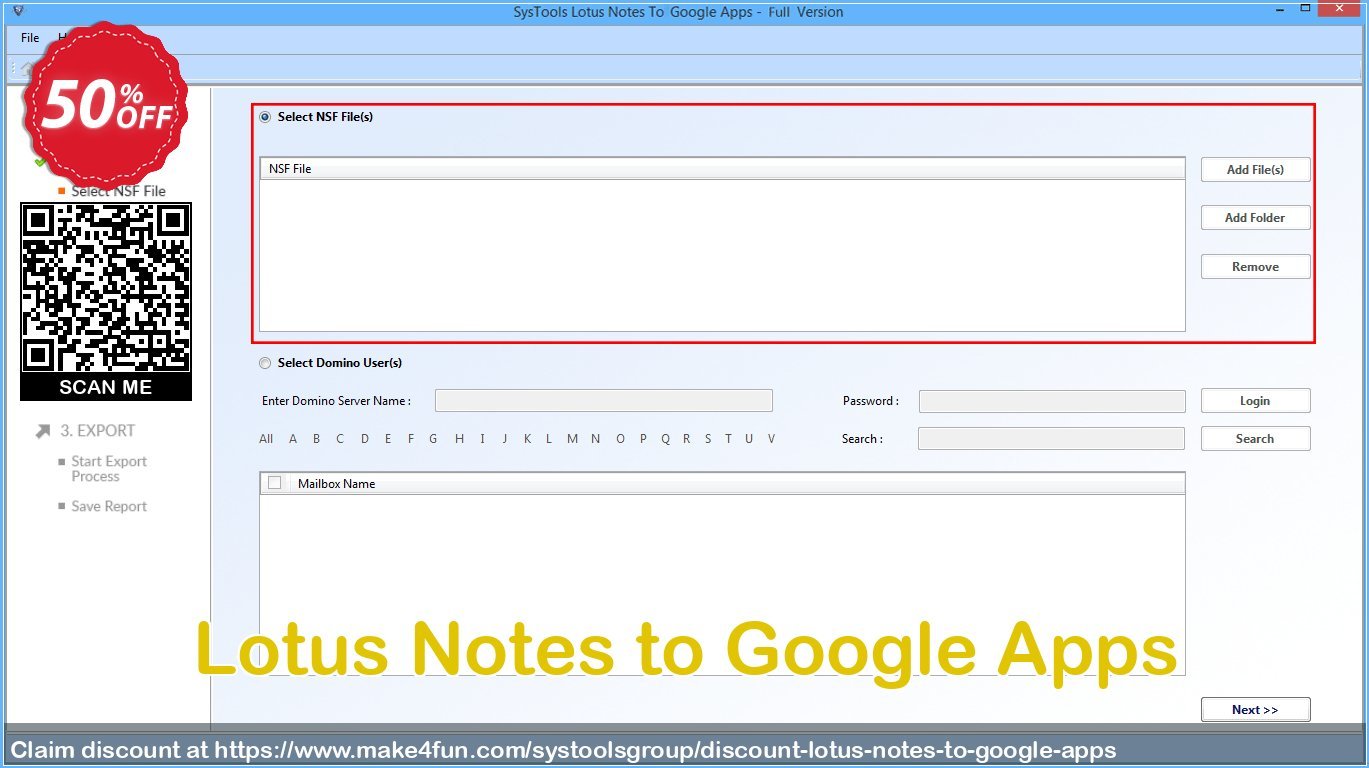Image resolution: width=1369 pixels, height=768 pixels.
Task: Choose the Select Domino User(s) radio option
Action: point(265,363)
